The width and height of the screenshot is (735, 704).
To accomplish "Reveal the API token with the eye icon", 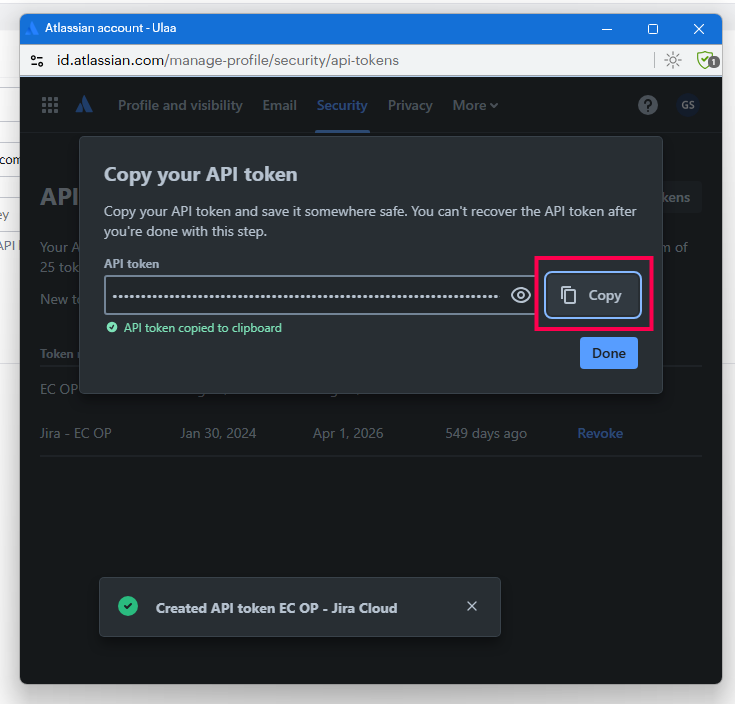I will pos(520,295).
